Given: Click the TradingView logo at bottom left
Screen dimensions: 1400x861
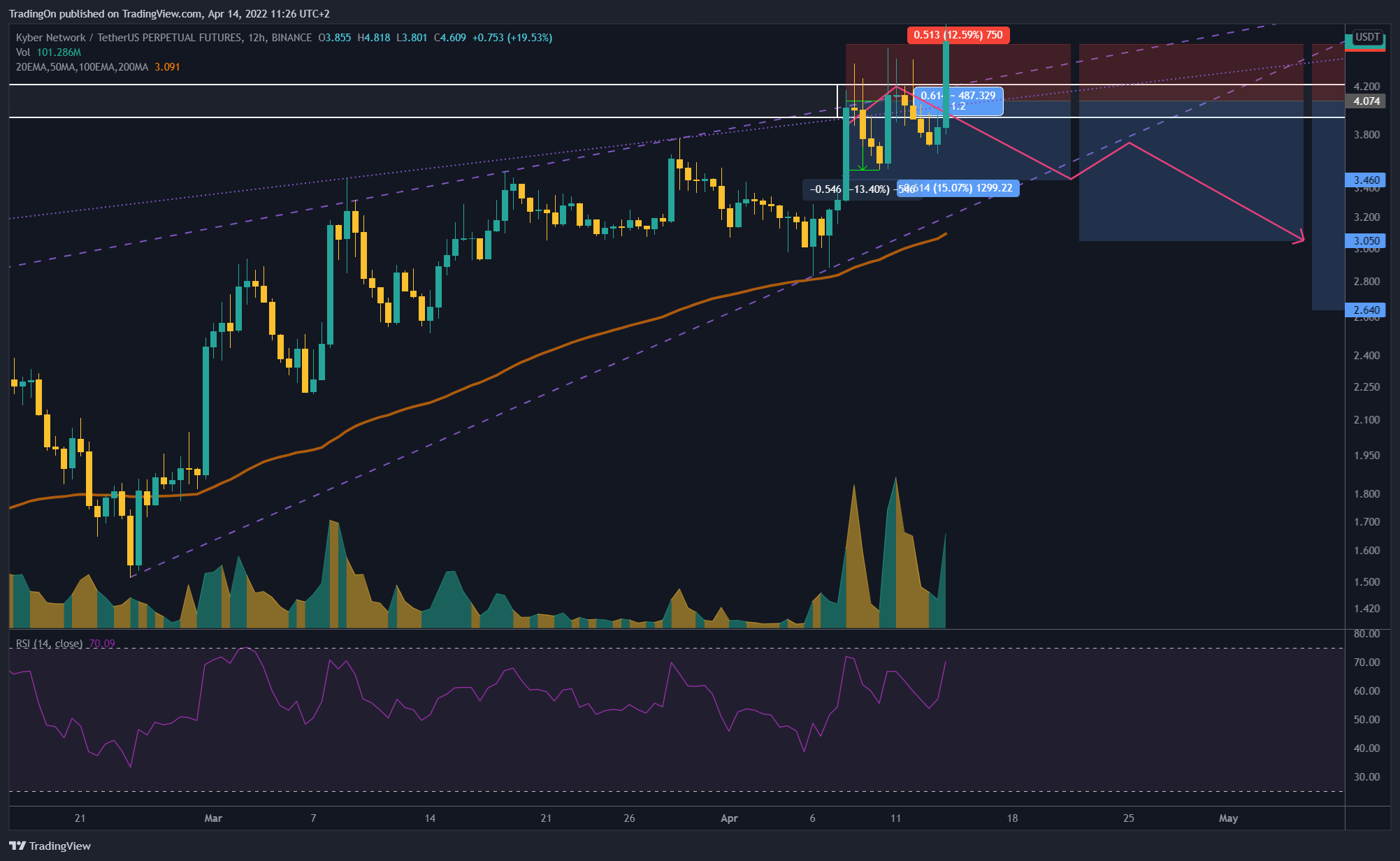Looking at the screenshot, I should pos(50,846).
